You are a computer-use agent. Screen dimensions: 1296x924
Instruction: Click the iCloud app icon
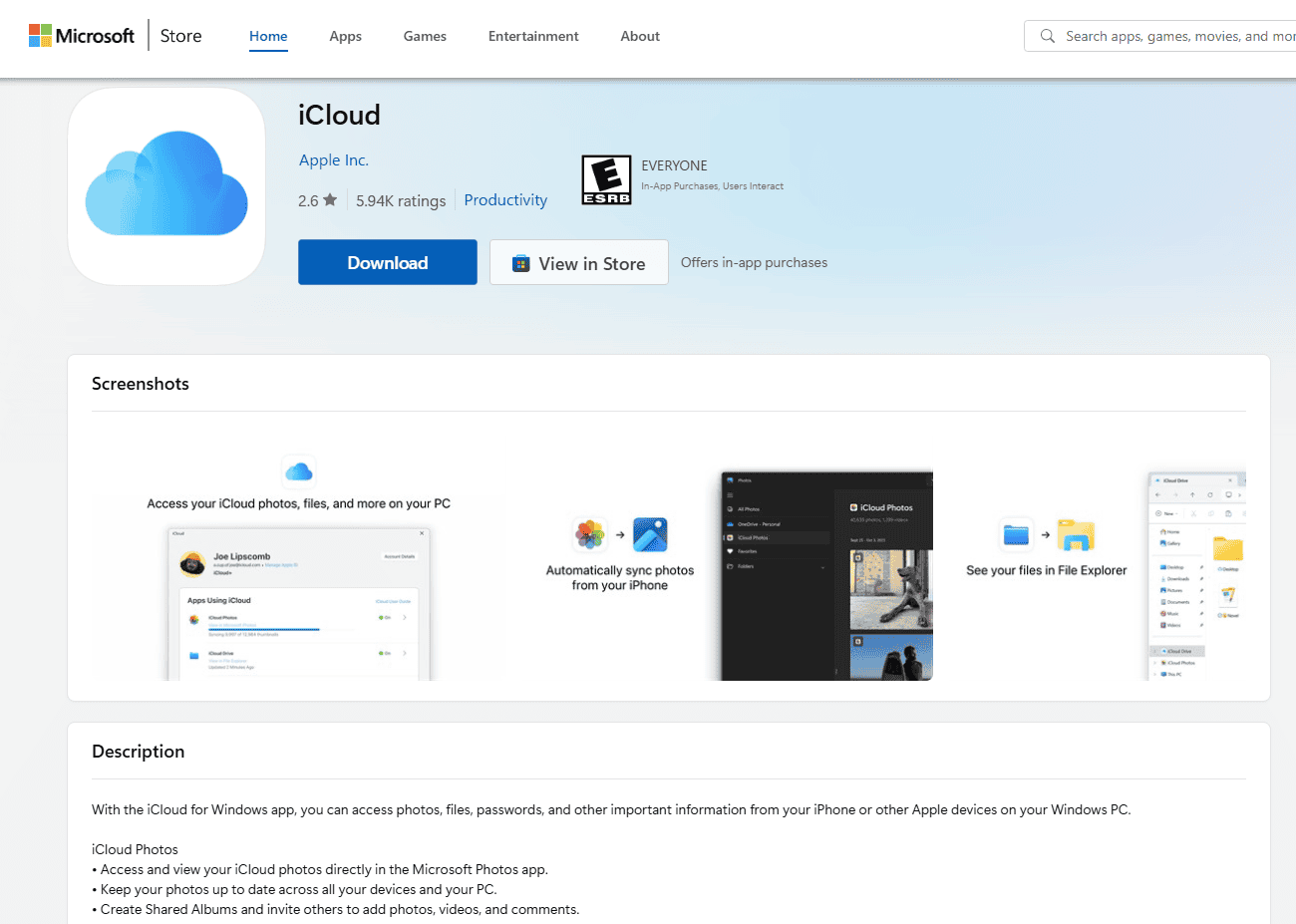166,186
